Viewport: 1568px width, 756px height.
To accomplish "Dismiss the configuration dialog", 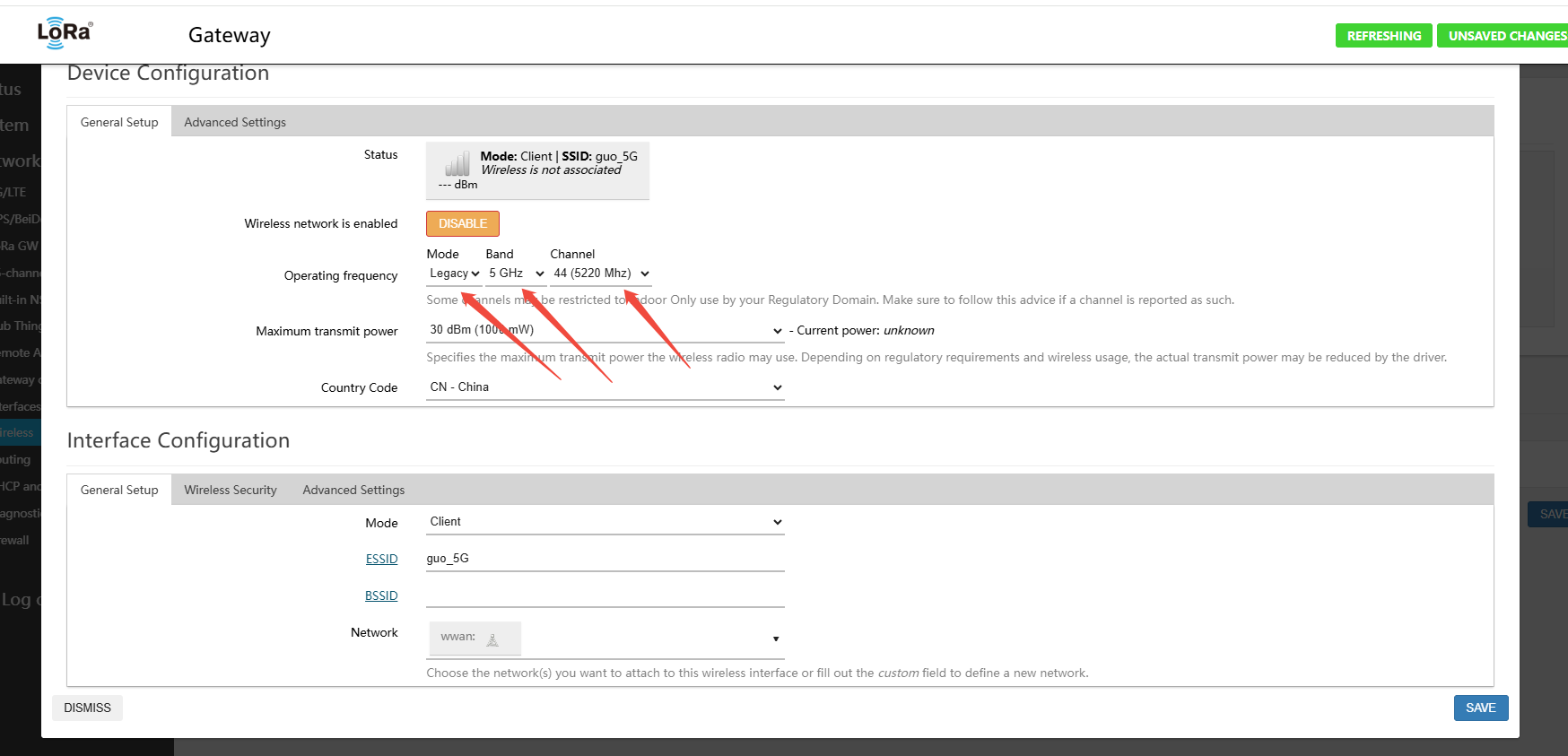I will (87, 708).
